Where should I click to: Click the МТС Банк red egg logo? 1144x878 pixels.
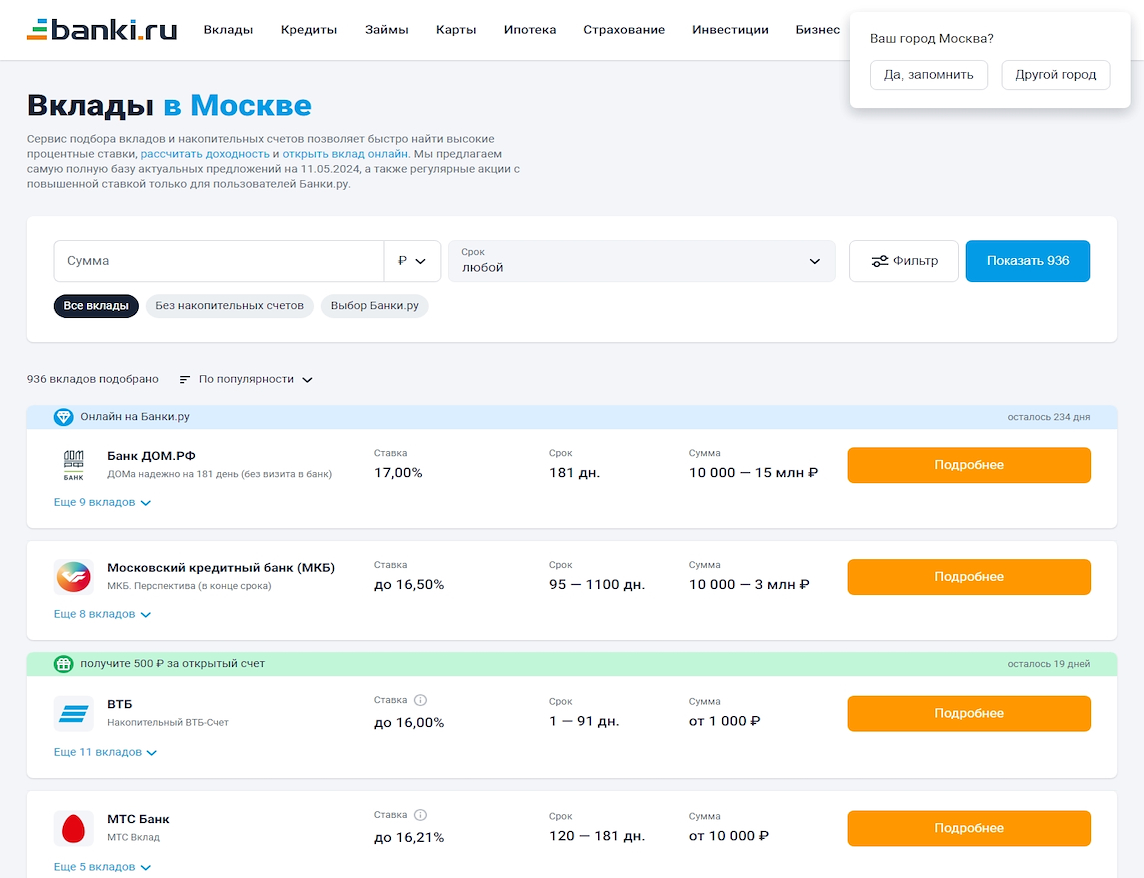[74, 828]
